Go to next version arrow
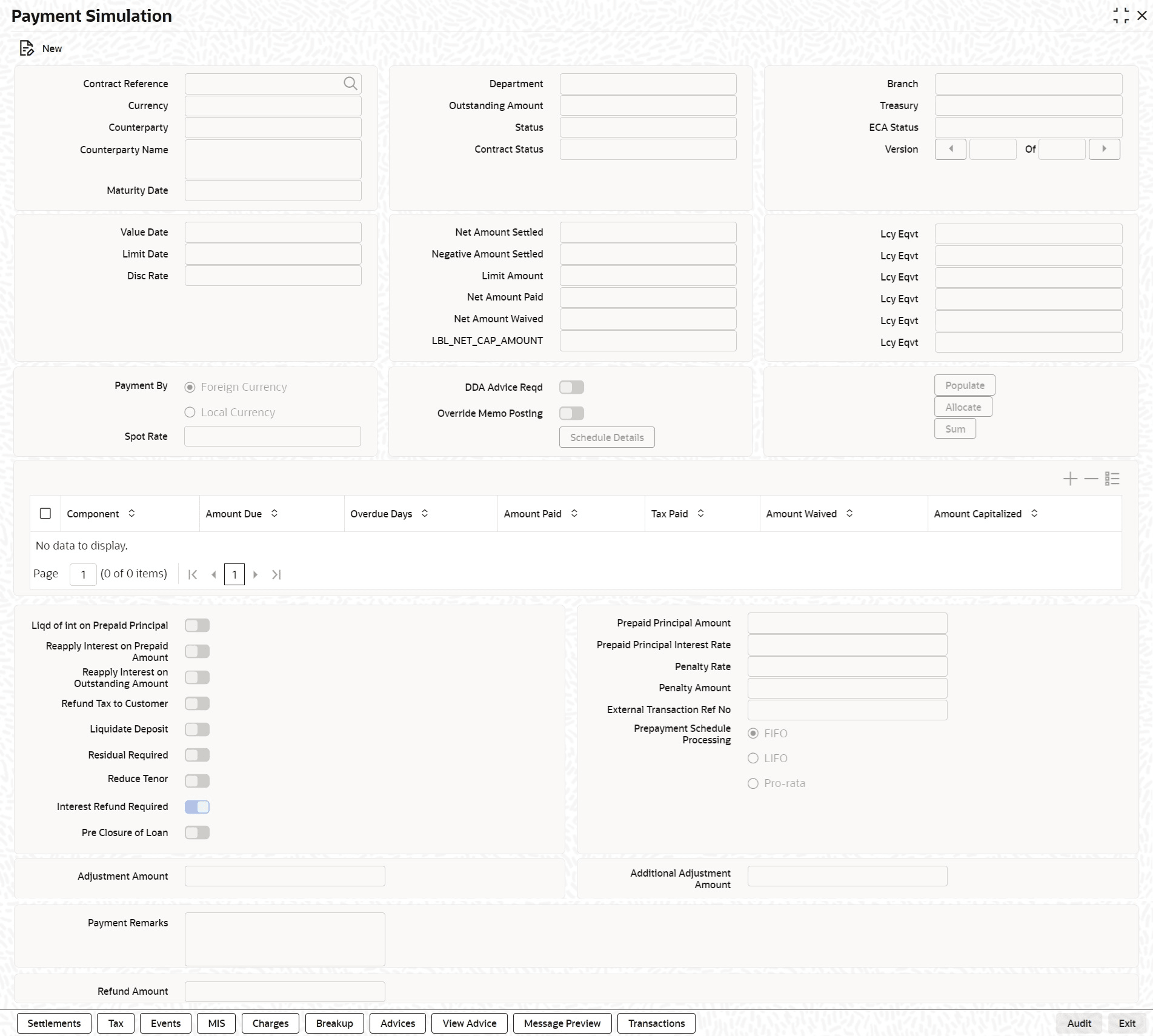 coord(1104,149)
